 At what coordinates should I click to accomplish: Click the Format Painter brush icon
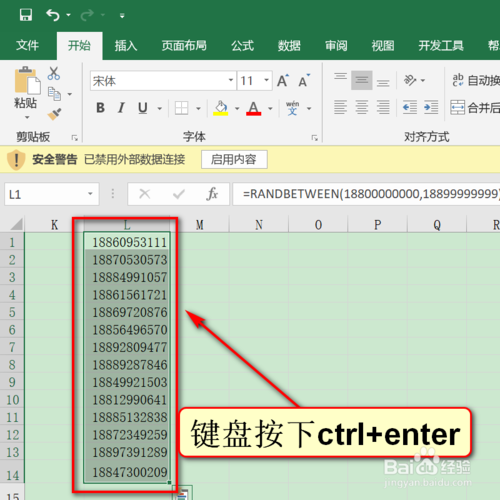click(54, 114)
